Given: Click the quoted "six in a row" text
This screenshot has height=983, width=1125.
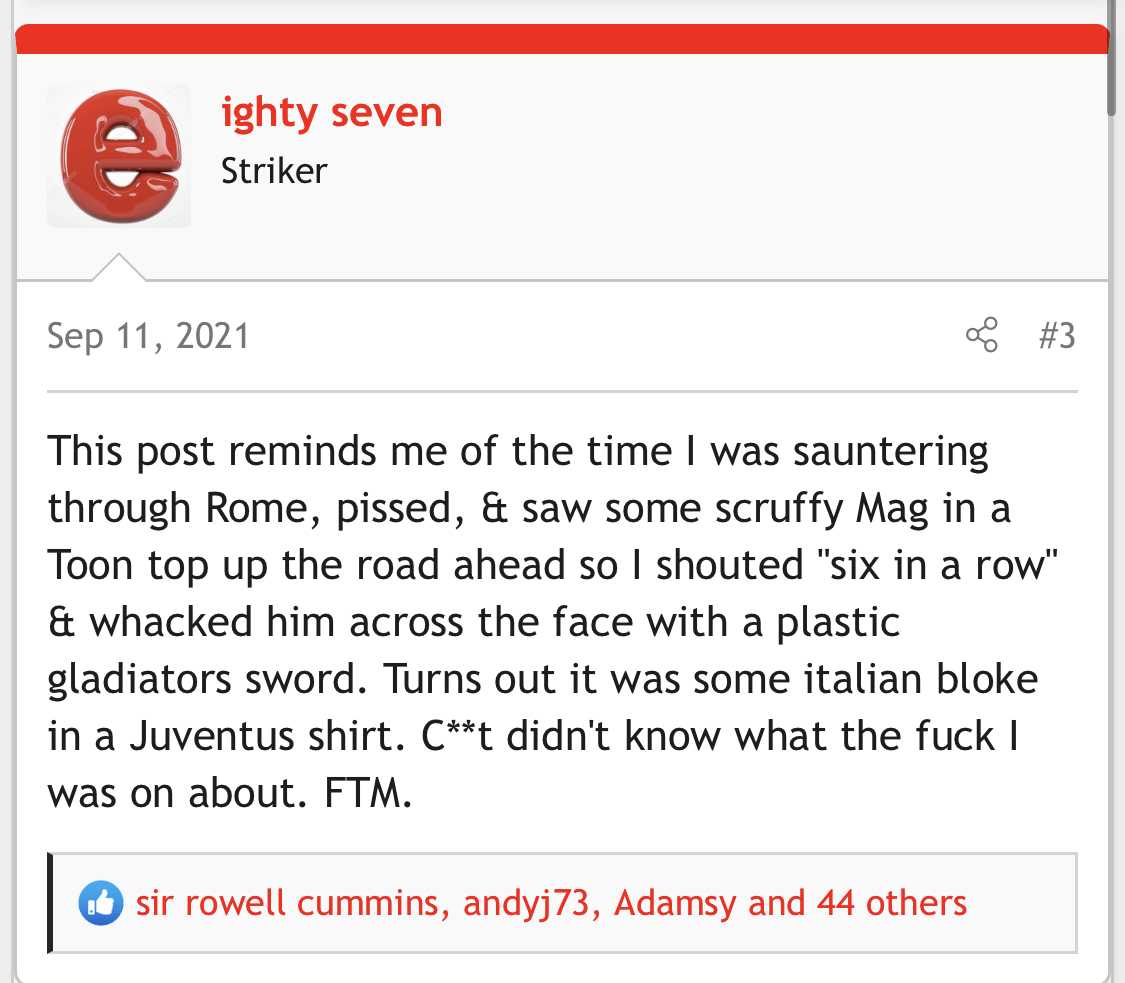Looking at the screenshot, I should click(938, 565).
